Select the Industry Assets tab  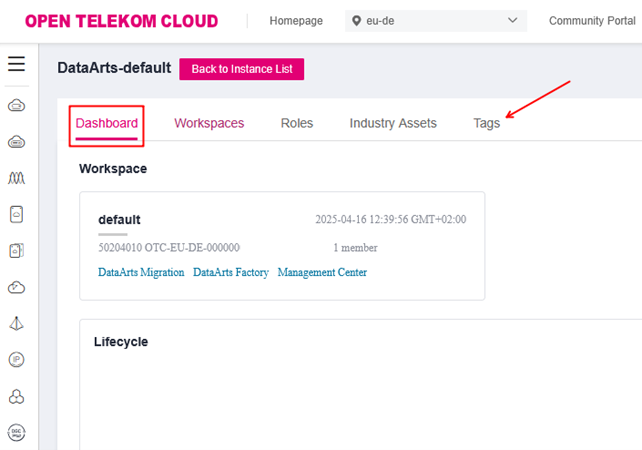tap(393, 123)
